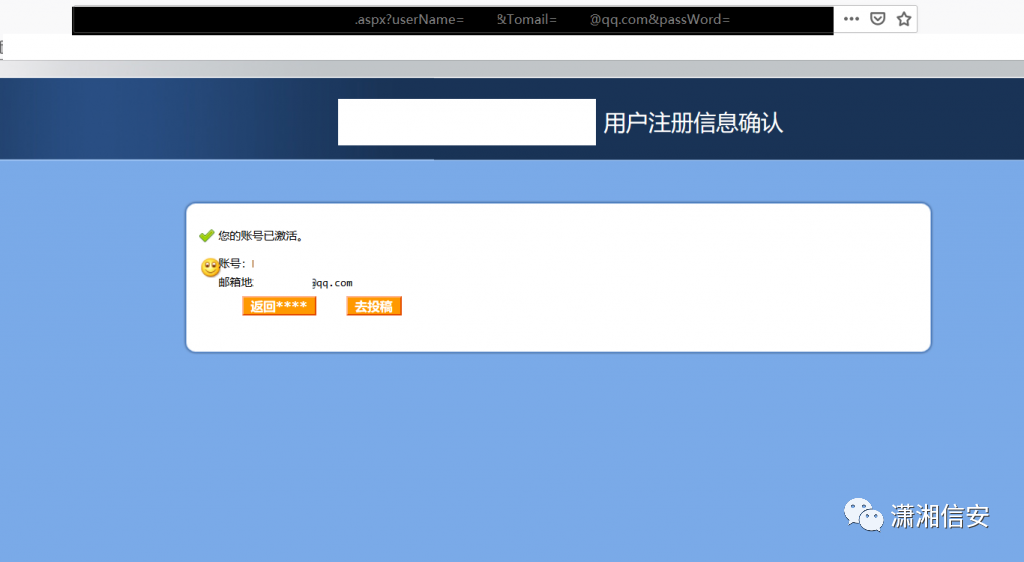Click the @qq.com email address text

(x=332, y=283)
